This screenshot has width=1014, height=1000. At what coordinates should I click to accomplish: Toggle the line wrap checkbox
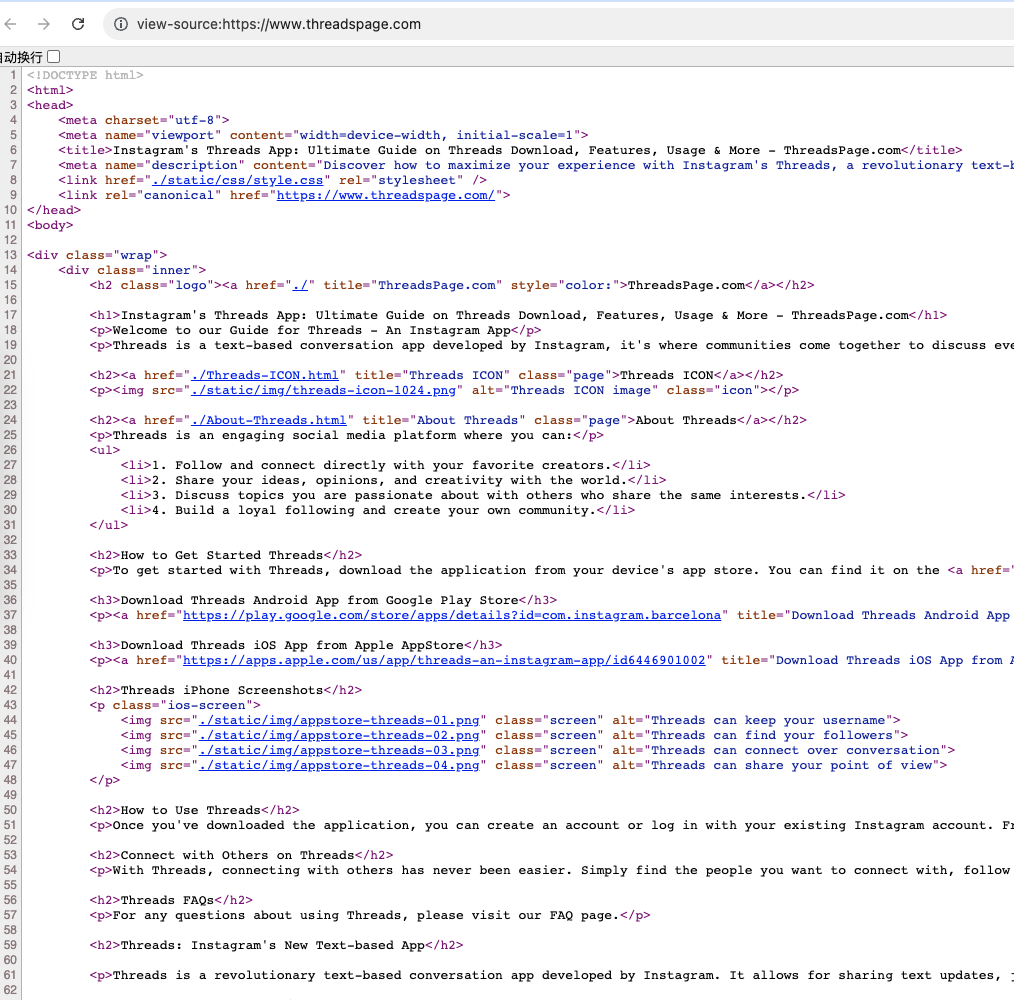point(53,57)
